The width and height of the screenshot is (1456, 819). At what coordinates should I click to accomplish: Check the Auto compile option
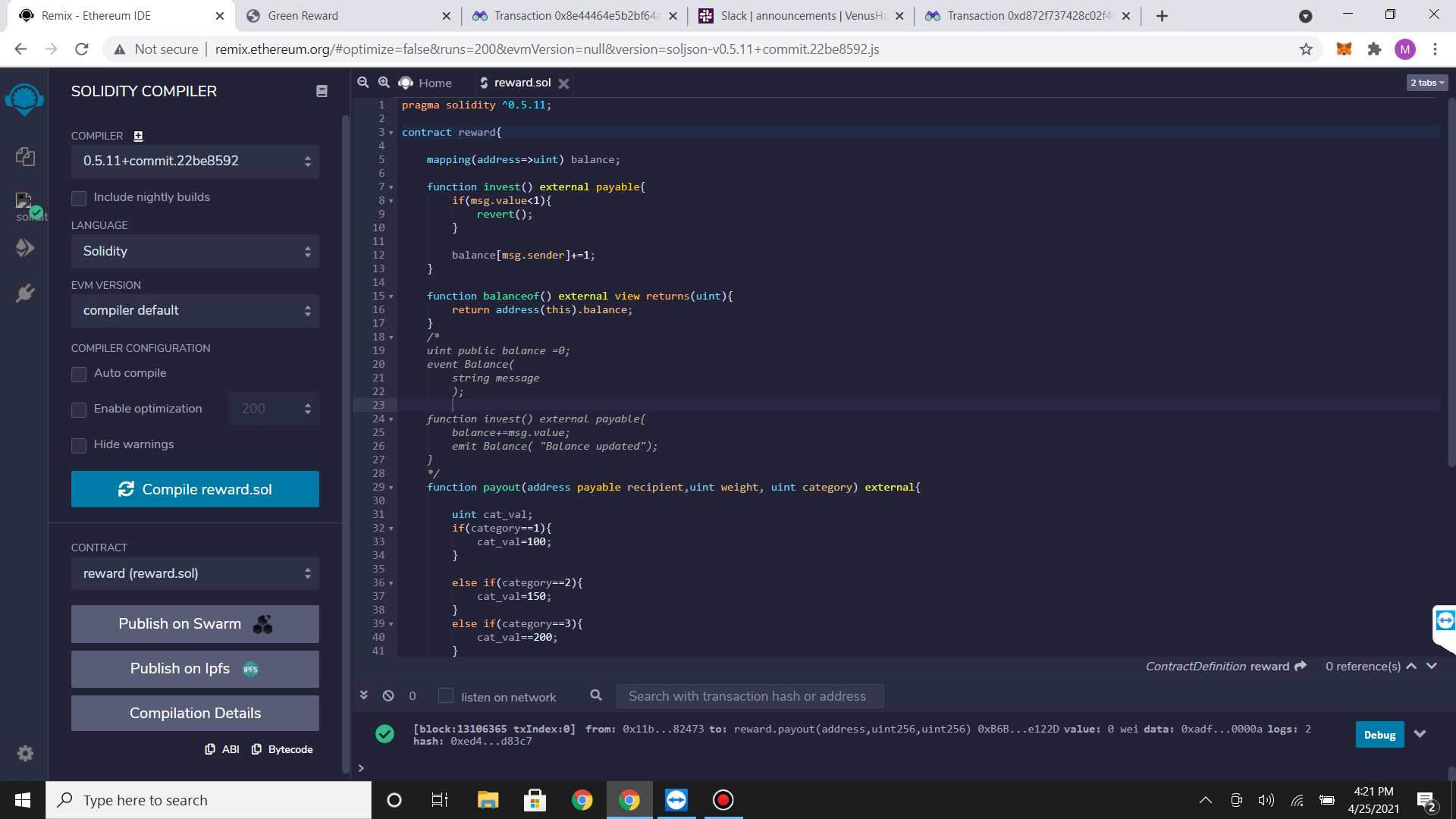[x=79, y=374]
